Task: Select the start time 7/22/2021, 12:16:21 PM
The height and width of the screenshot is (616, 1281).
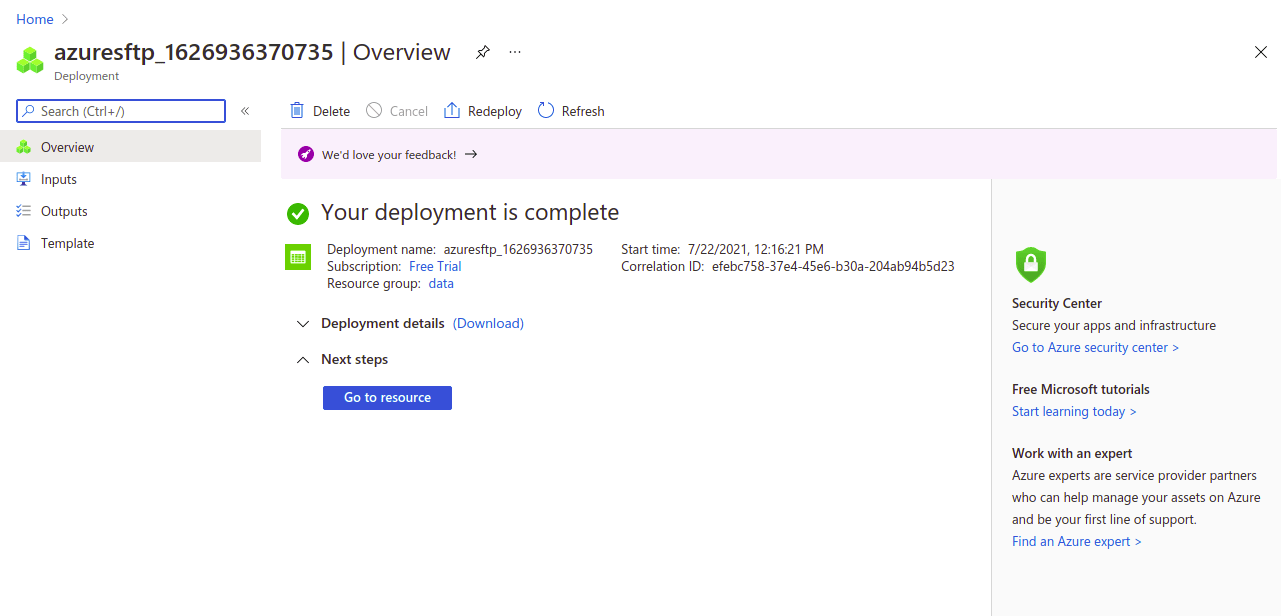Action: [756, 249]
